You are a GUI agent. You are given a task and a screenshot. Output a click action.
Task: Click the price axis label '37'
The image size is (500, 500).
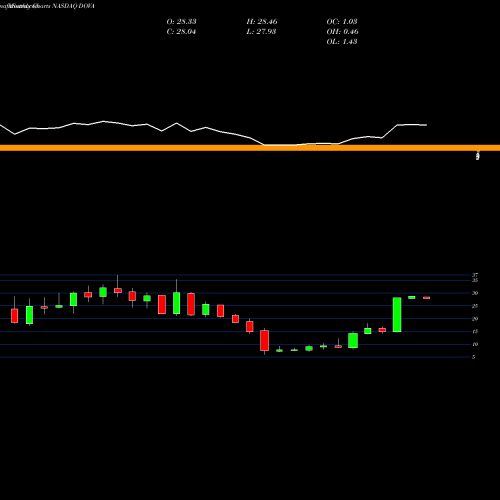coord(475,275)
